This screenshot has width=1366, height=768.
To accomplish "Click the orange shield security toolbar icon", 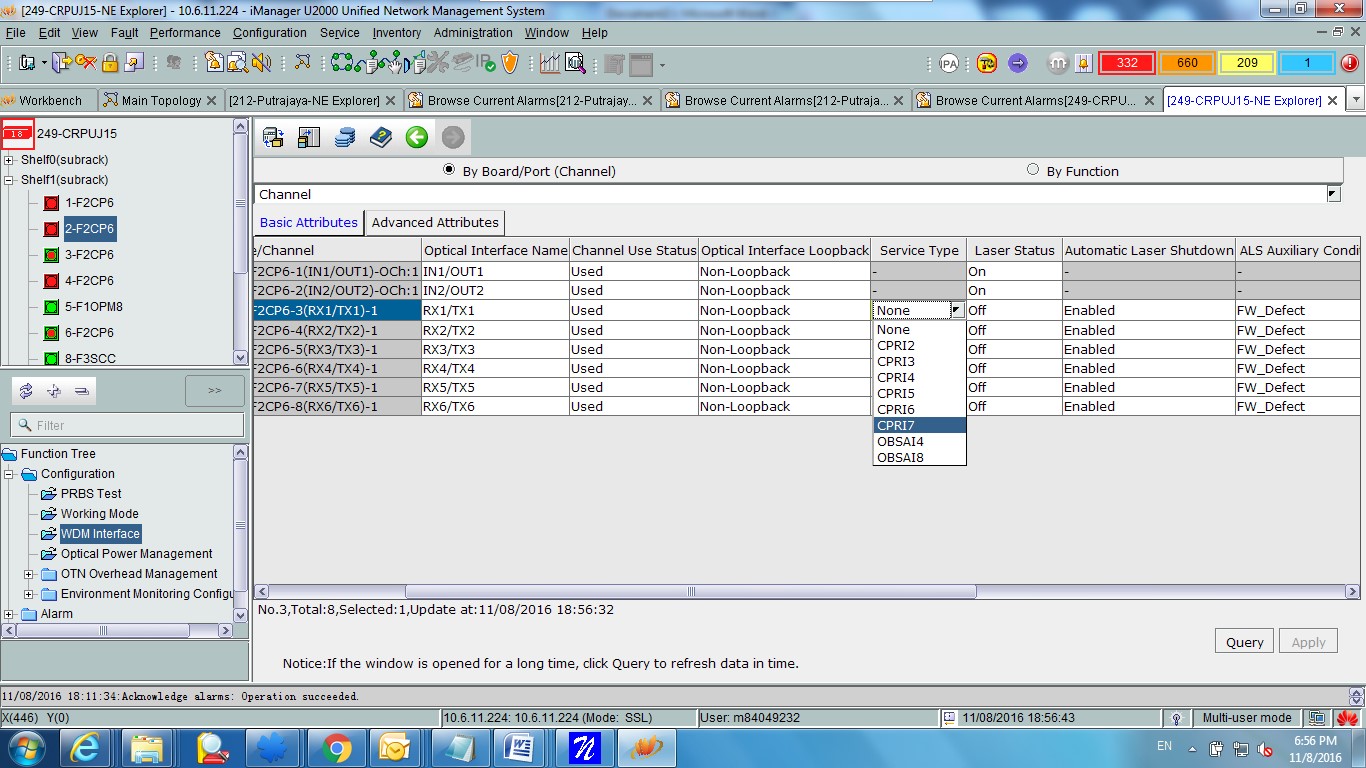I will [511, 63].
